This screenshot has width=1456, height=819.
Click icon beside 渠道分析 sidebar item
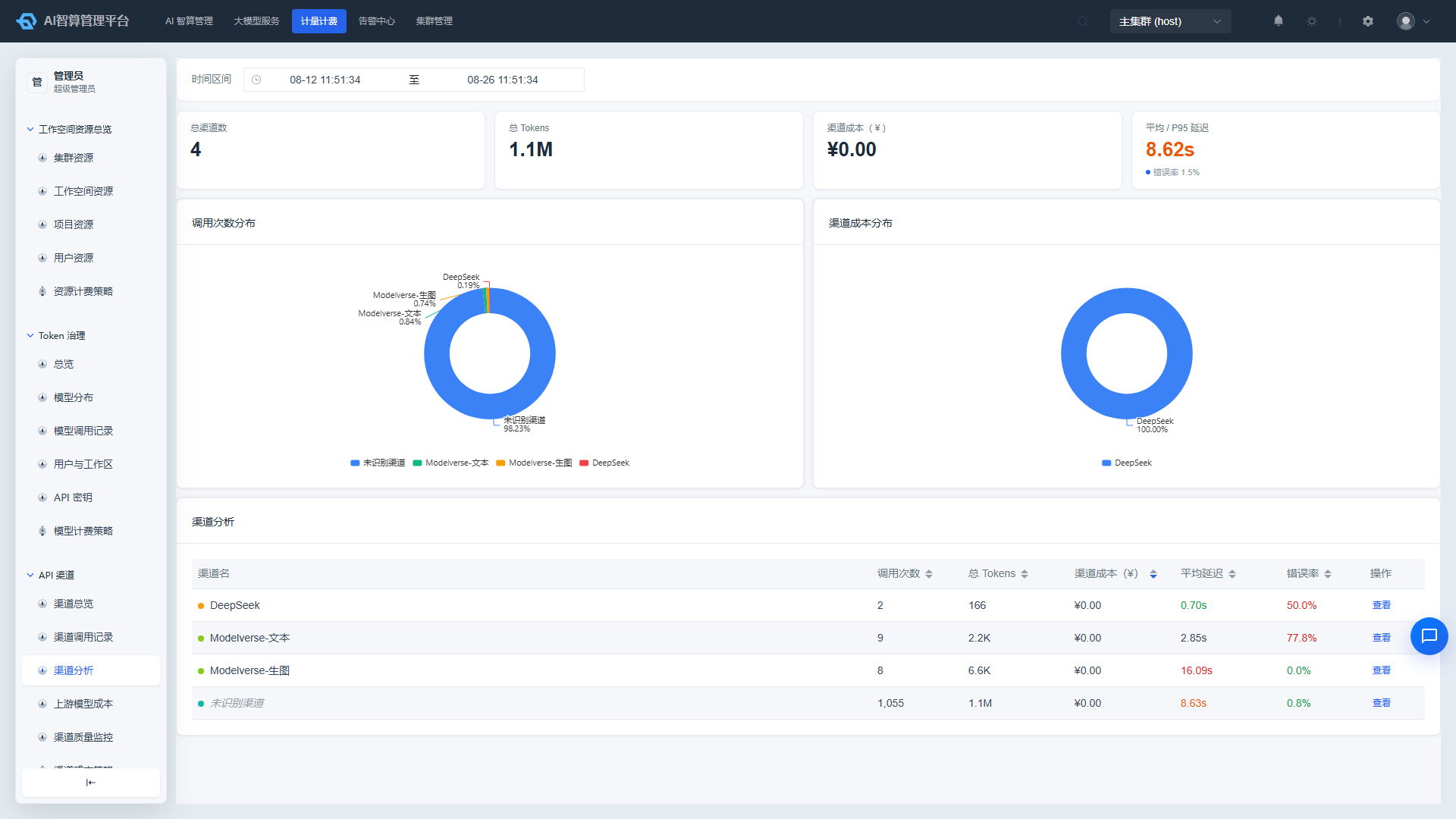coord(42,670)
